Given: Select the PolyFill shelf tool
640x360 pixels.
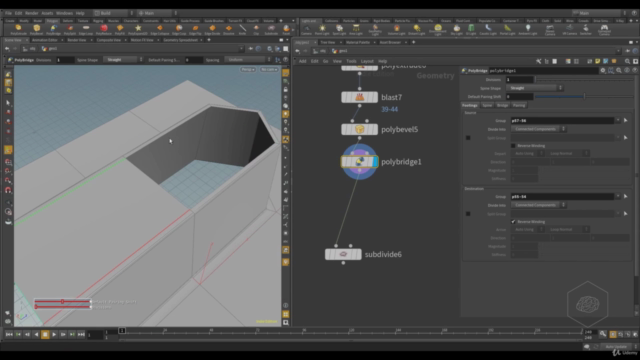Looking at the screenshot, I should [120, 30].
